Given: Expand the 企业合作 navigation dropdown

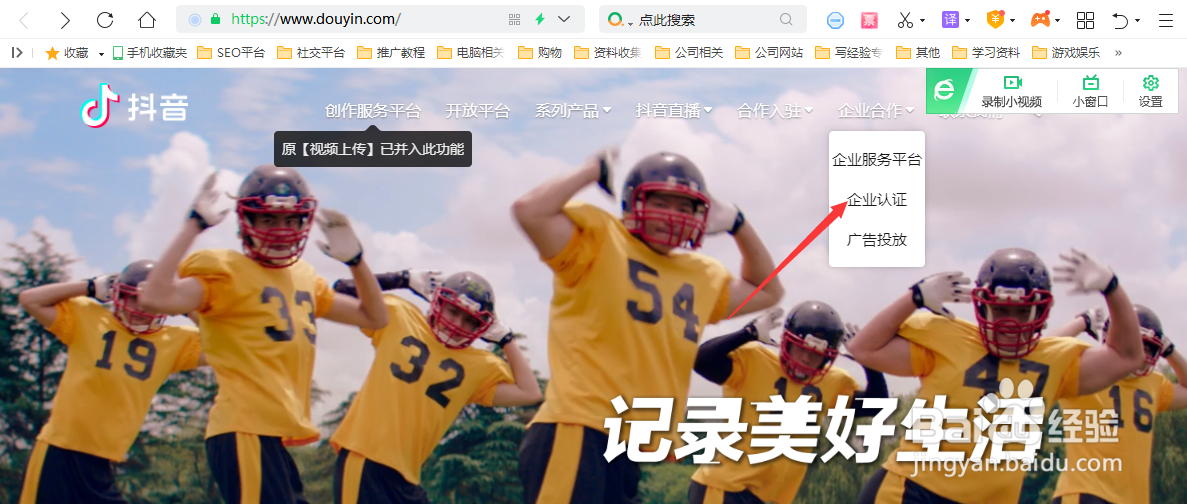Looking at the screenshot, I should [x=876, y=110].
